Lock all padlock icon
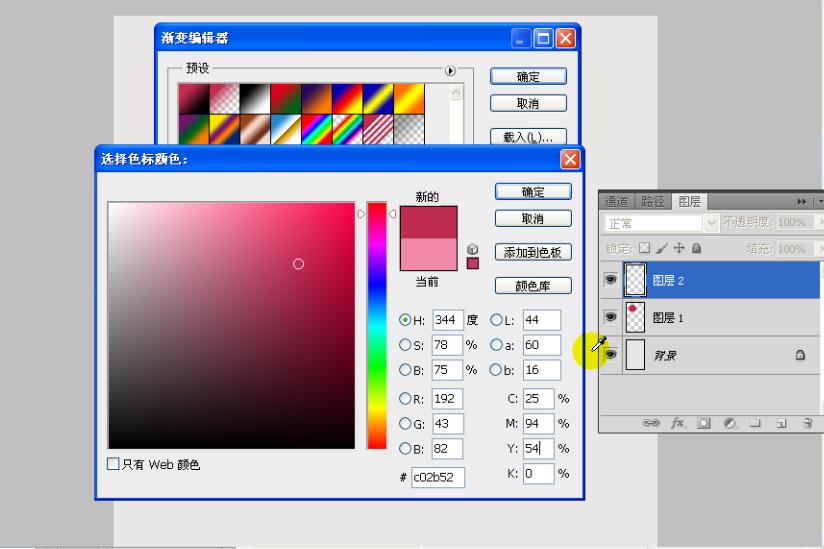The width and height of the screenshot is (824, 549). pyautogui.click(x=696, y=248)
